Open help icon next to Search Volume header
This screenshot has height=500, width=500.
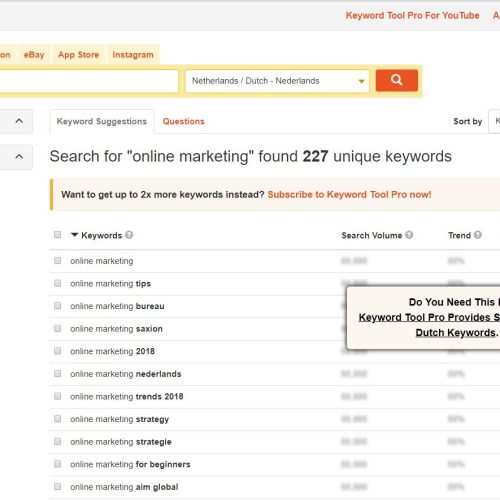tap(409, 235)
